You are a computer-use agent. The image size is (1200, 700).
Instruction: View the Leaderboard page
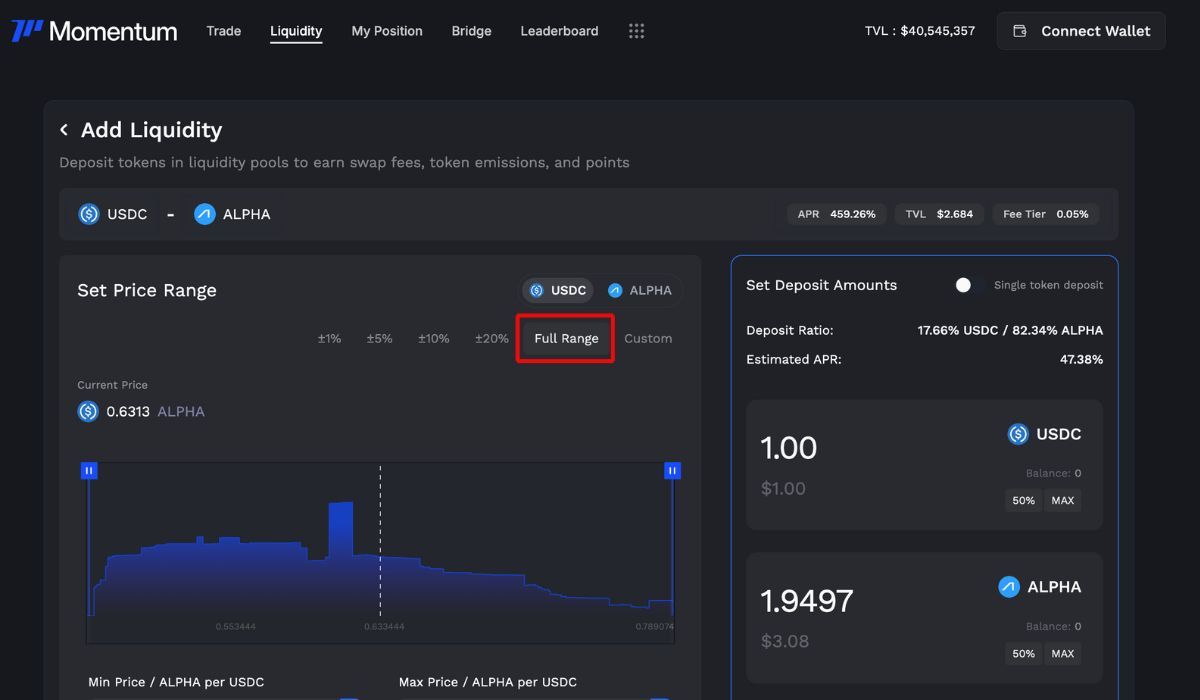559,31
